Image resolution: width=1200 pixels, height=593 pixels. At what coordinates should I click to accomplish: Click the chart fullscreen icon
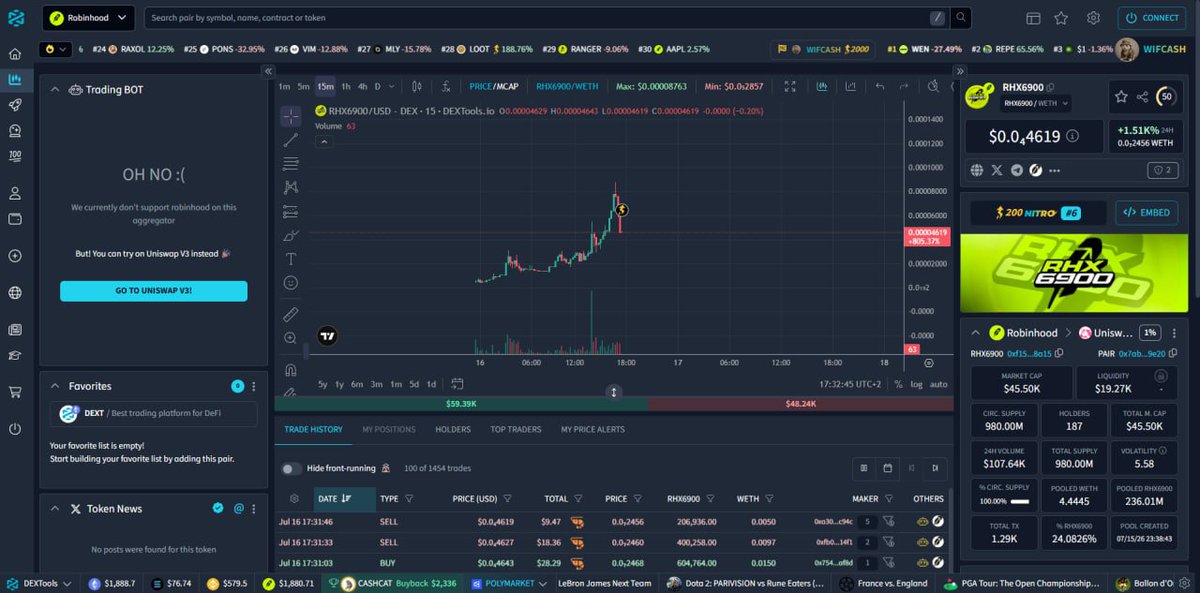790,87
